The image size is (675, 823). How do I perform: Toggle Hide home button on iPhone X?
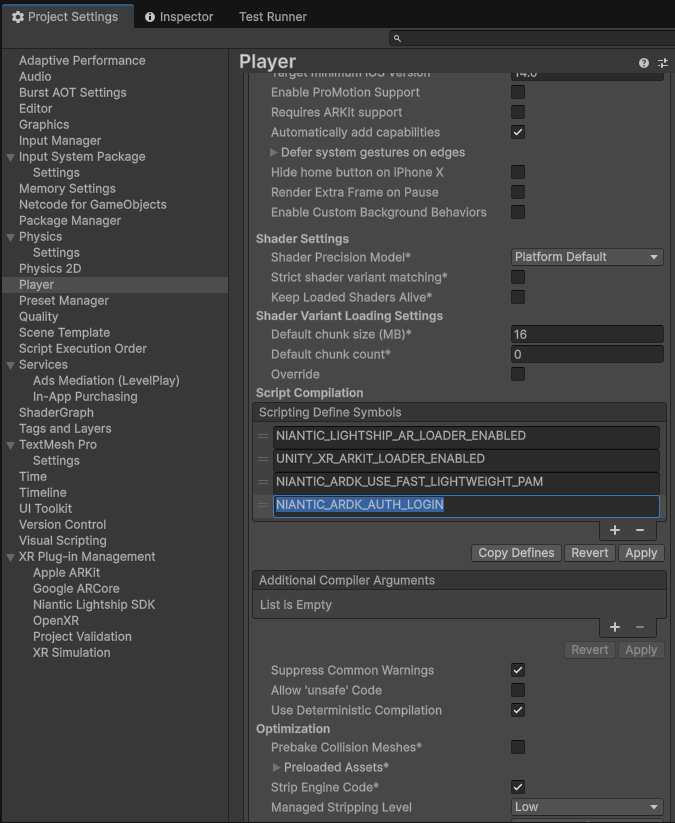518,172
